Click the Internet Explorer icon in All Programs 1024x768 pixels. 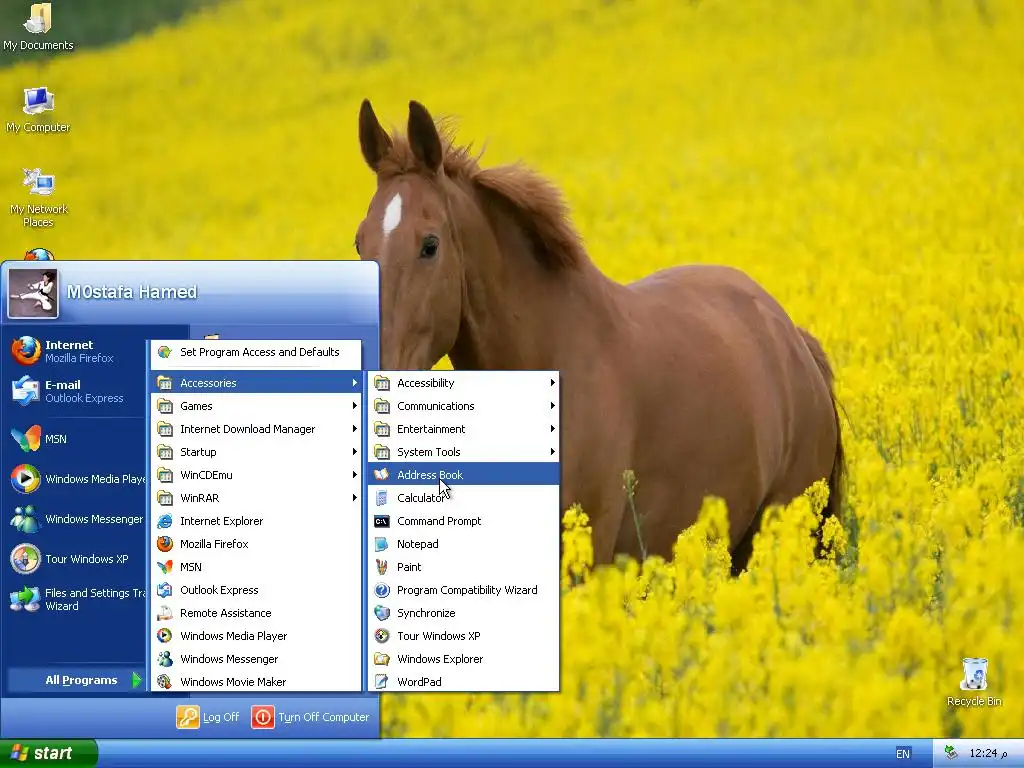coord(165,521)
